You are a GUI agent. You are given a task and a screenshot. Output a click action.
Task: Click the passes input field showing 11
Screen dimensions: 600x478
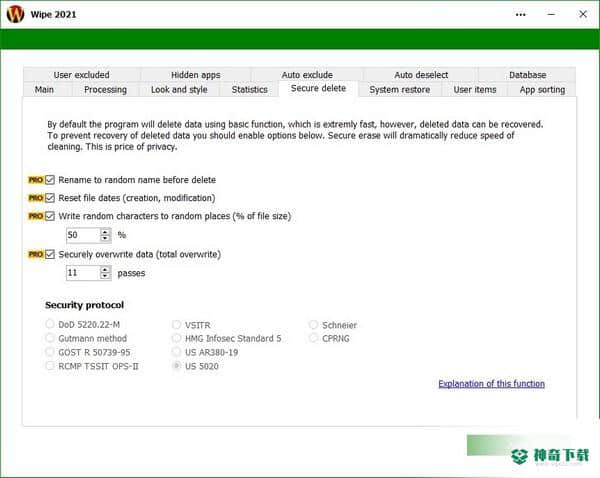click(83, 273)
